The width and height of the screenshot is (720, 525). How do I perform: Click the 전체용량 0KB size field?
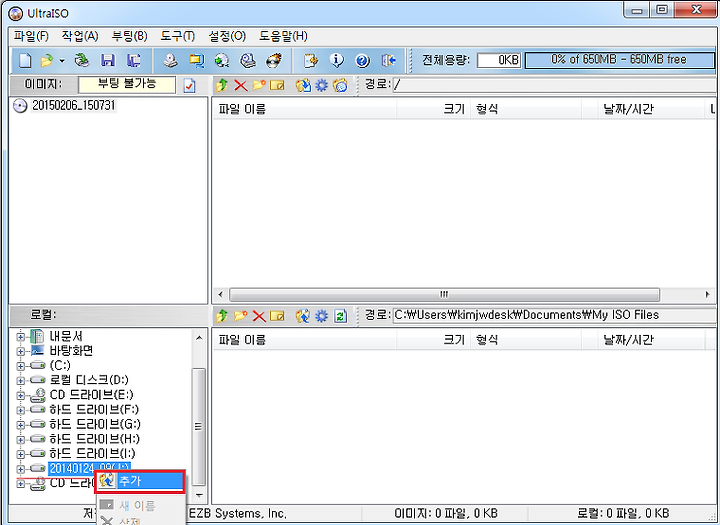499,60
